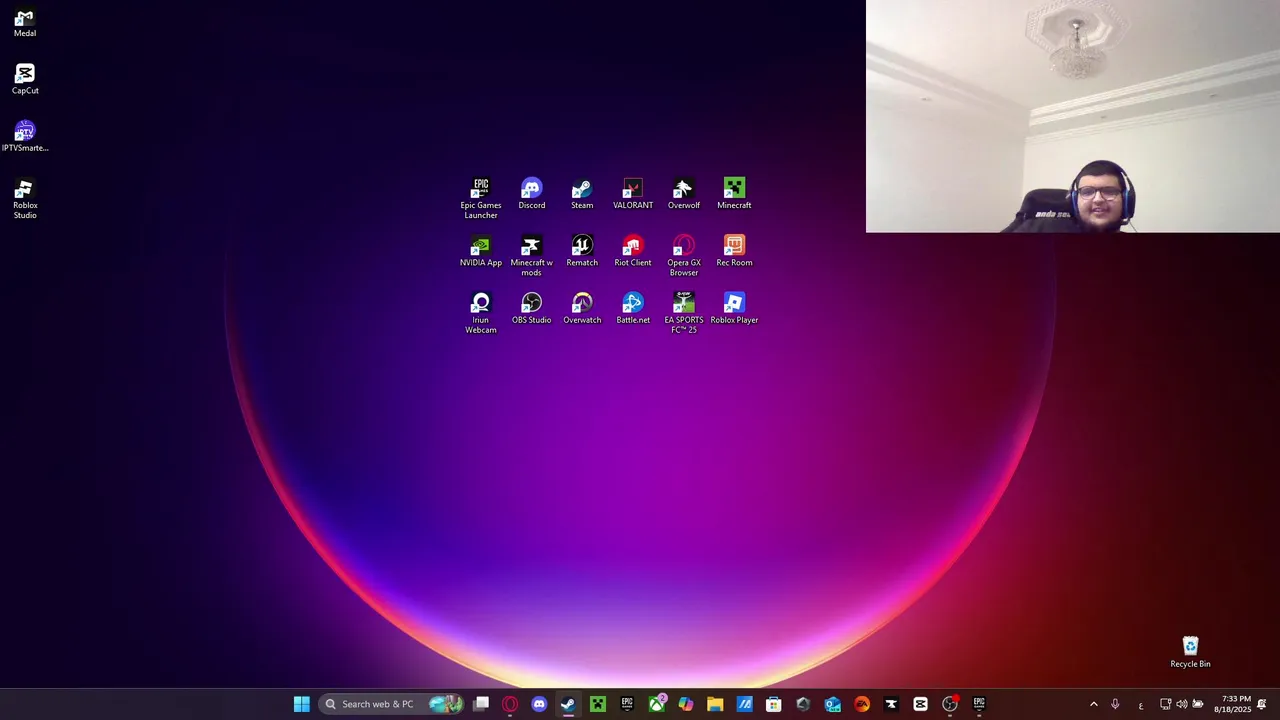Open the EA app taskbar icon

pyautogui.click(x=862, y=704)
